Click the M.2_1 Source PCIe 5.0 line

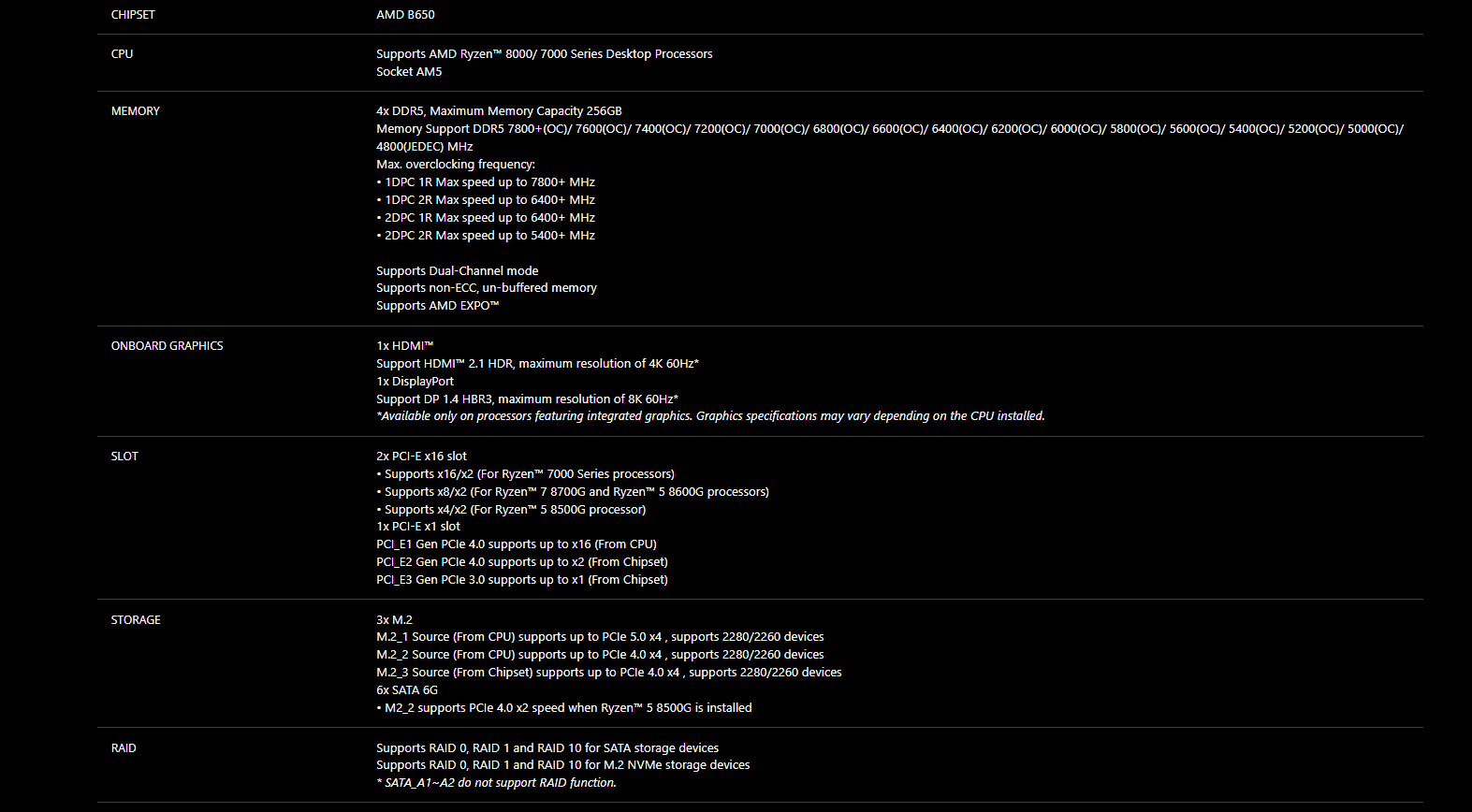pyautogui.click(x=600, y=637)
